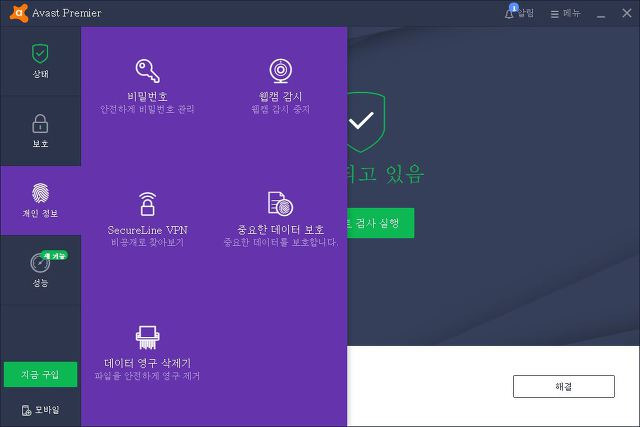
Task: Launch SecureLine VPN wifi lock icon
Action: [x=147, y=204]
